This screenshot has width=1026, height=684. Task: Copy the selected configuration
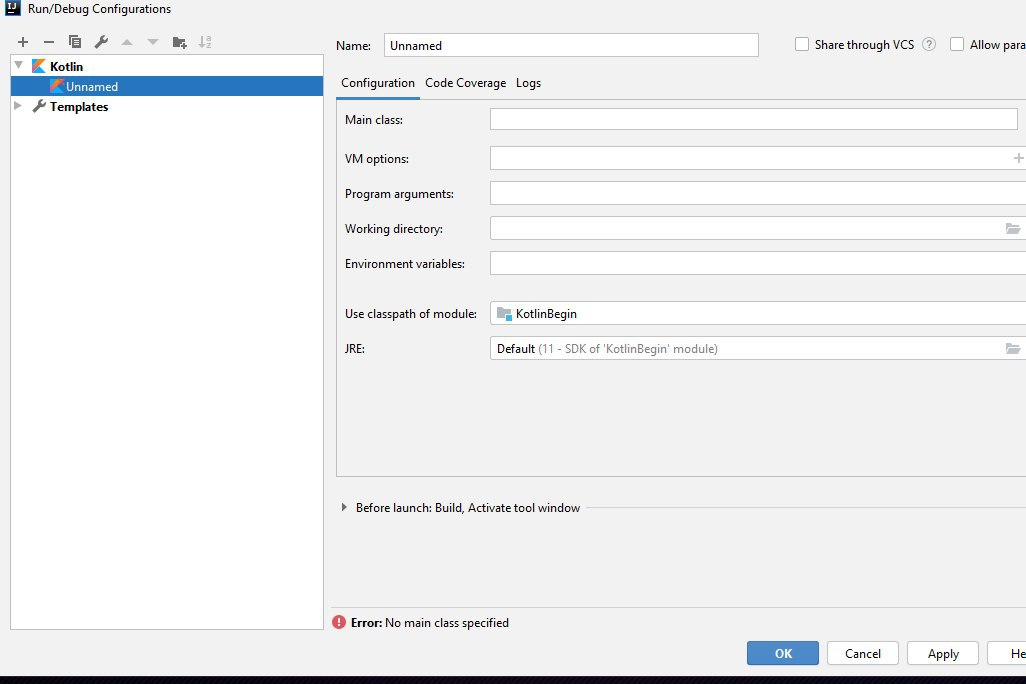75,42
